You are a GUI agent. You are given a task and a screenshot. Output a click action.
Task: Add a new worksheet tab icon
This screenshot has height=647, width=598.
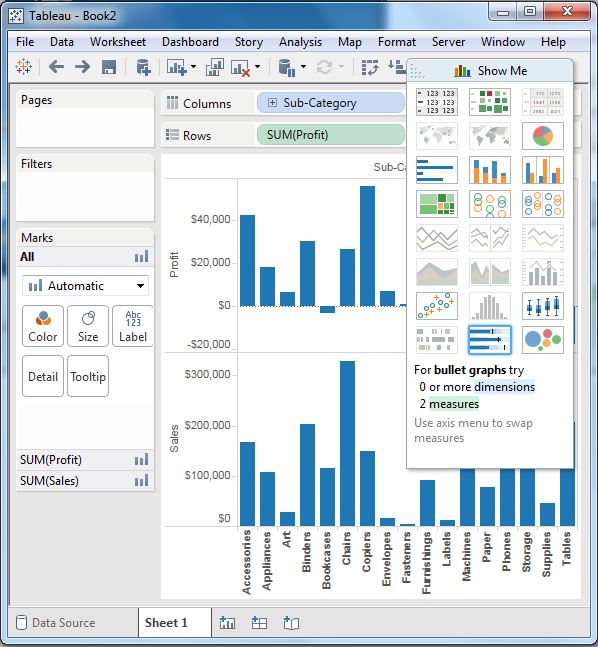click(x=227, y=623)
